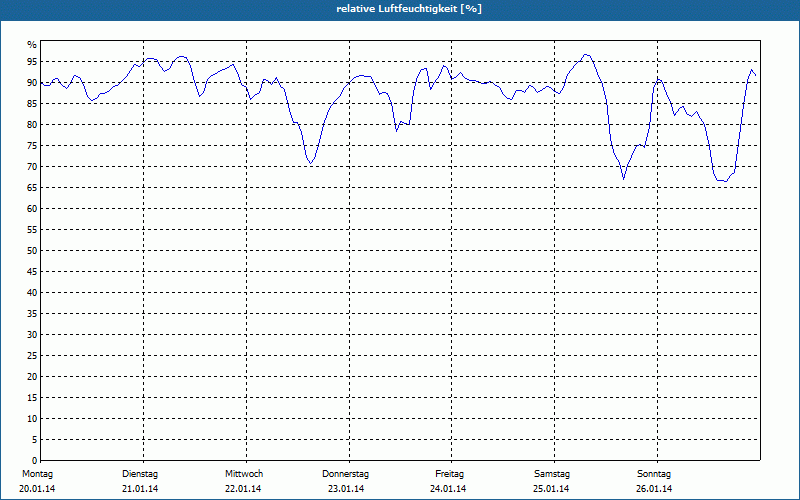800x500 pixels.
Task: Click the 'Donnerstag' day label
Action: click(345, 474)
